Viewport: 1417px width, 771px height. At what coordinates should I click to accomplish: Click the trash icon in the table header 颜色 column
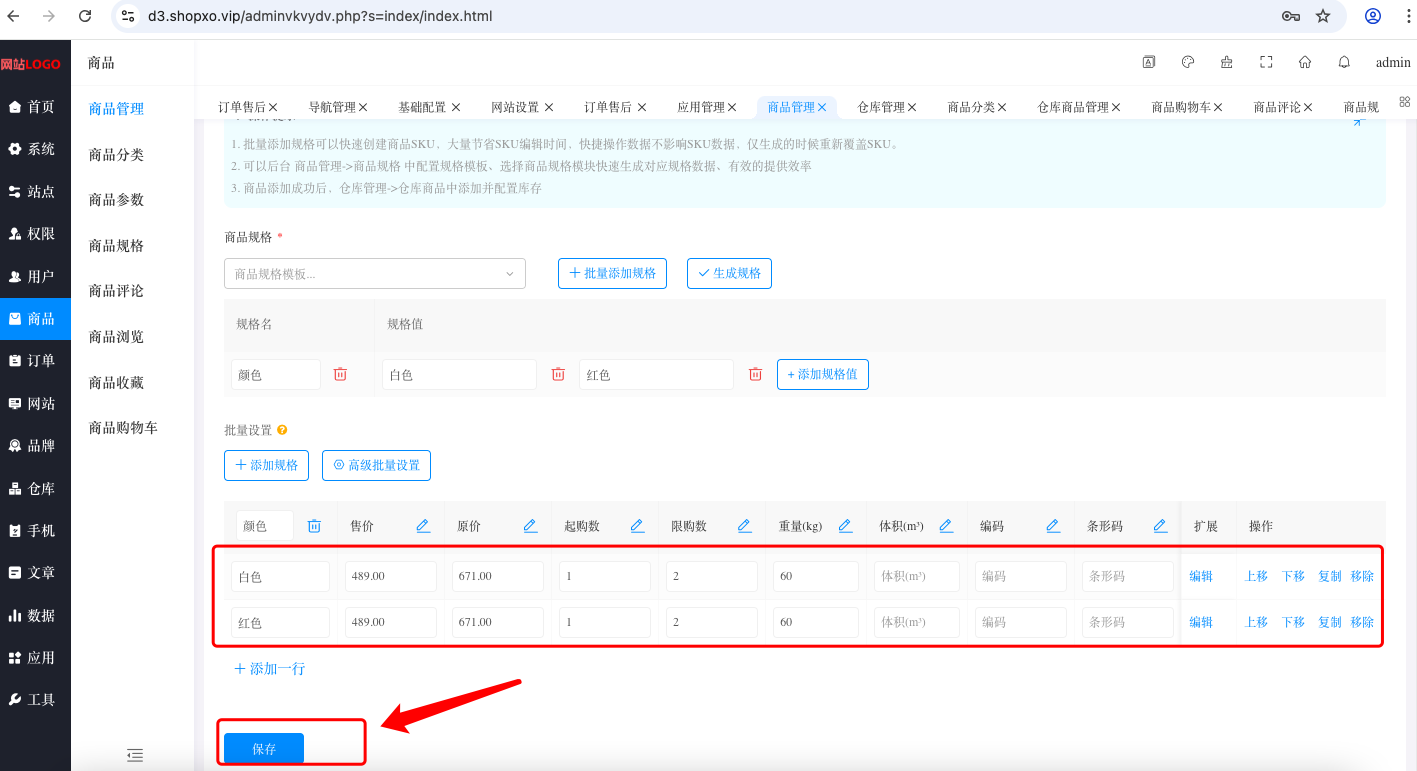coord(314,526)
